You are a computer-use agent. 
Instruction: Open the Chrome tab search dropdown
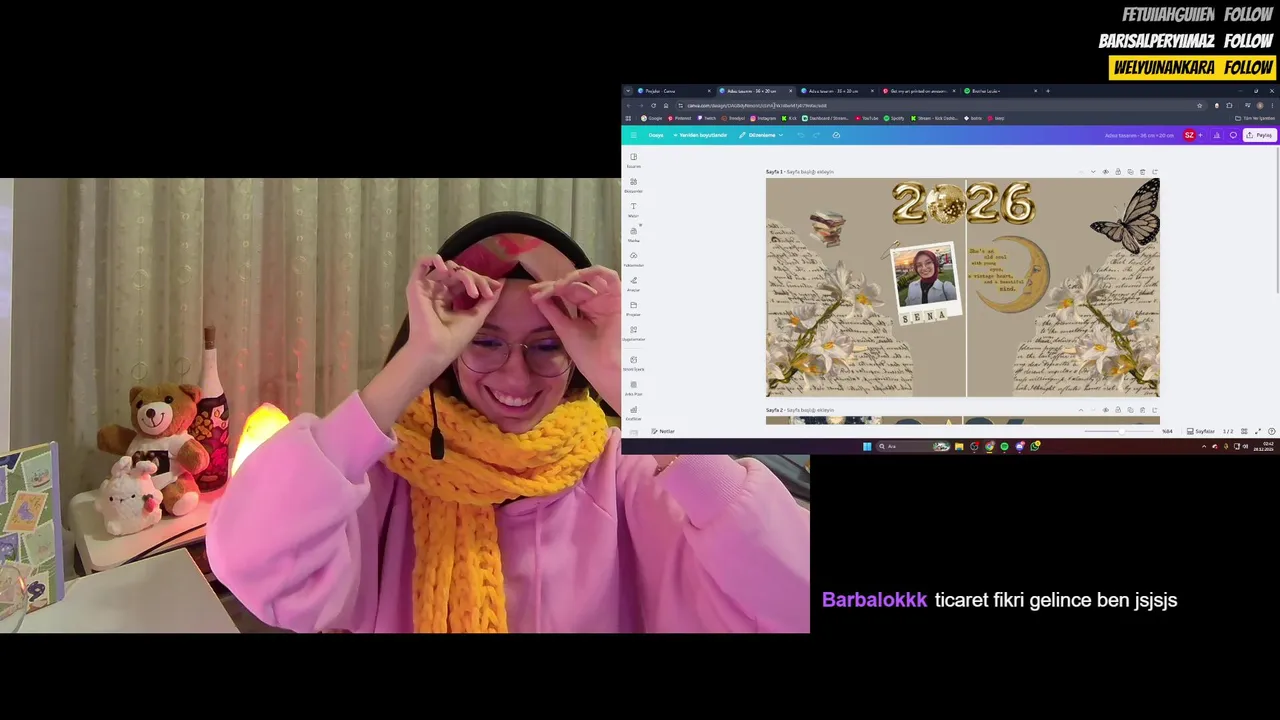[x=628, y=91]
